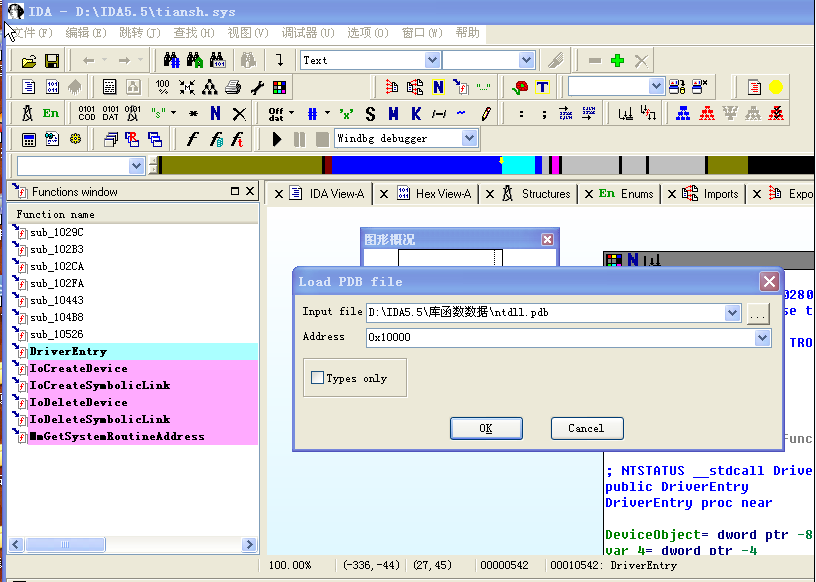Click the blue N name icon in the third toolbar row
The image size is (816, 582).
[x=215, y=113]
